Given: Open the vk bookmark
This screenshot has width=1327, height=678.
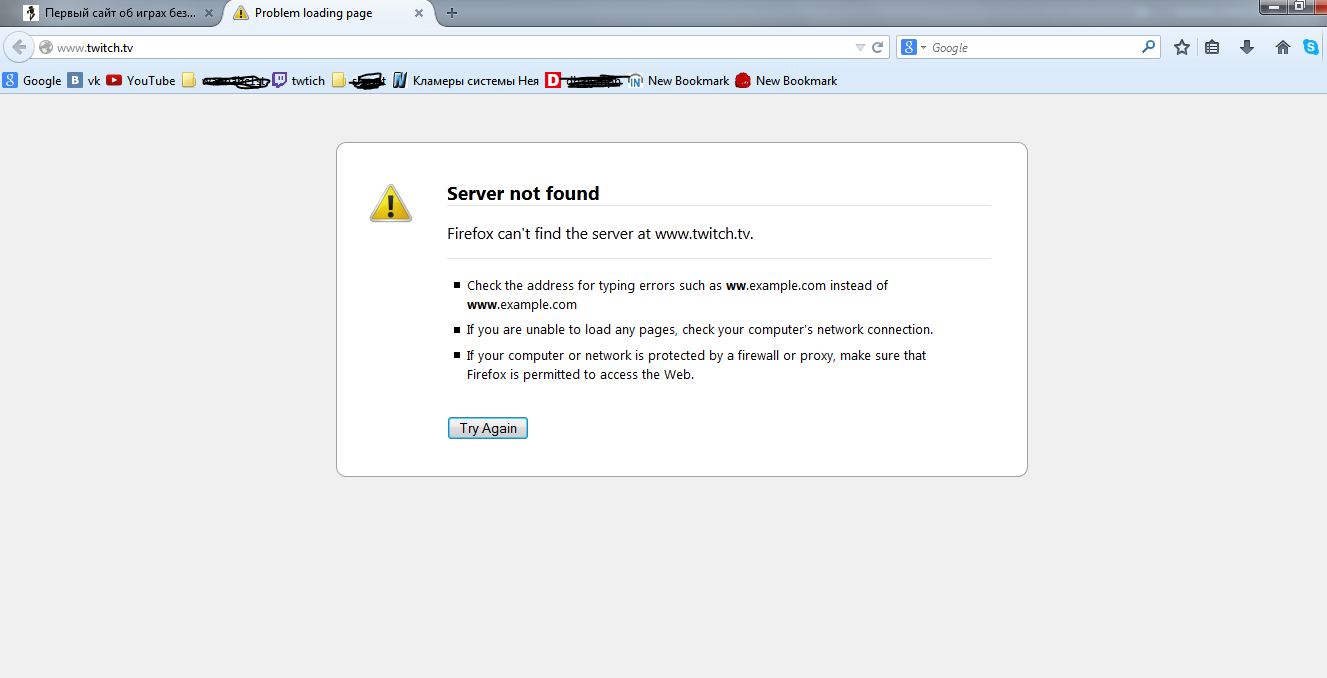Looking at the screenshot, I should [x=84, y=81].
